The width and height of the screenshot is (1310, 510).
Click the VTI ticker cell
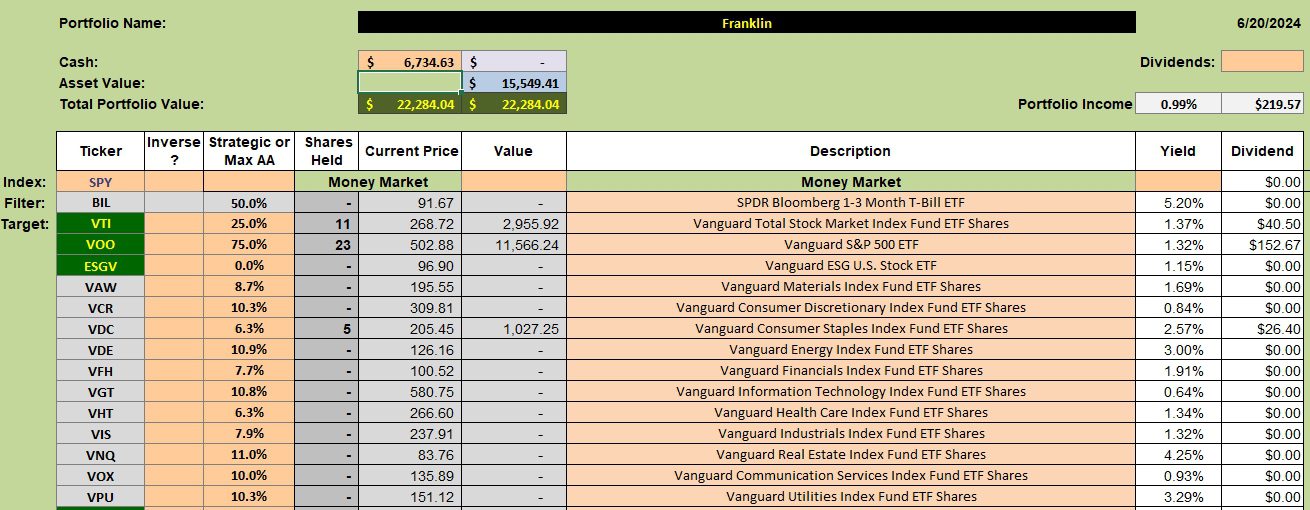coord(100,224)
